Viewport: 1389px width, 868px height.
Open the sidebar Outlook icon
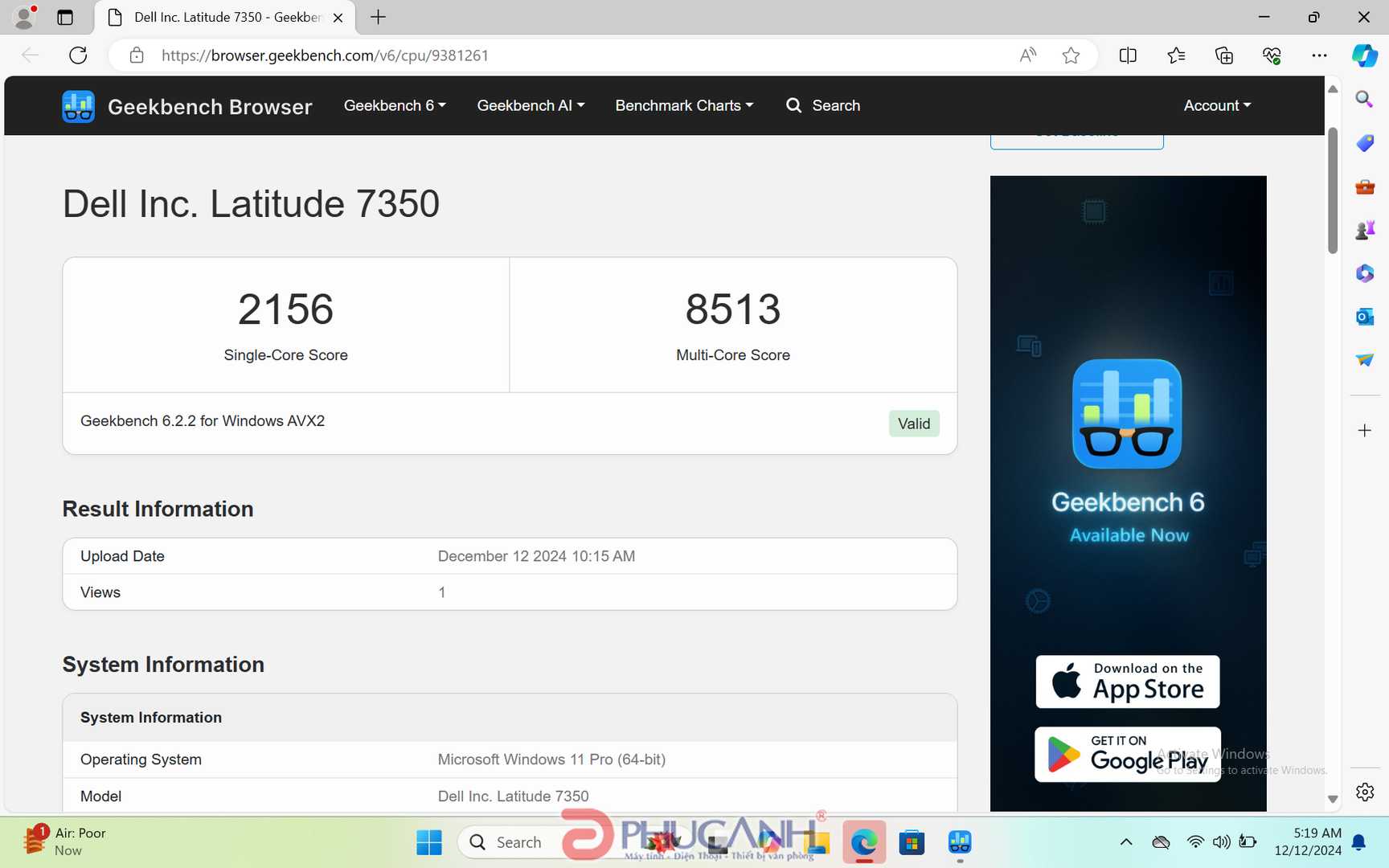(1365, 317)
